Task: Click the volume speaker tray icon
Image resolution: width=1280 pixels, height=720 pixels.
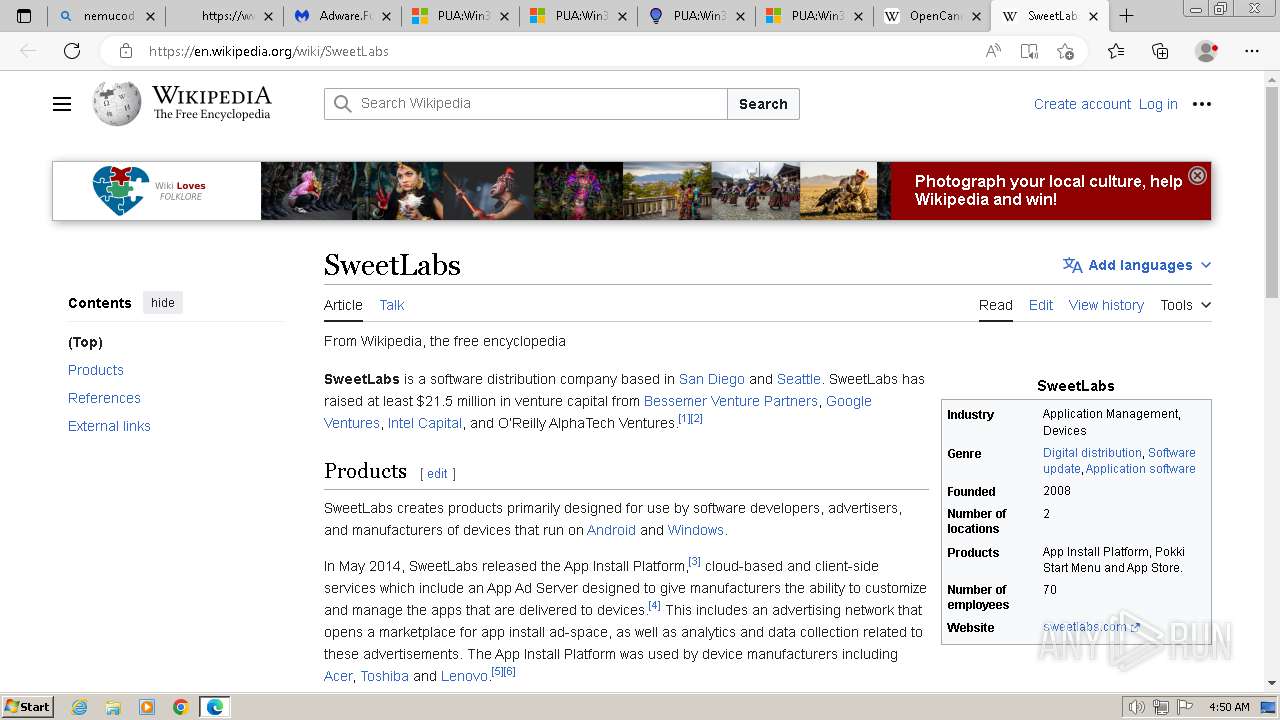Action: tap(1137, 707)
